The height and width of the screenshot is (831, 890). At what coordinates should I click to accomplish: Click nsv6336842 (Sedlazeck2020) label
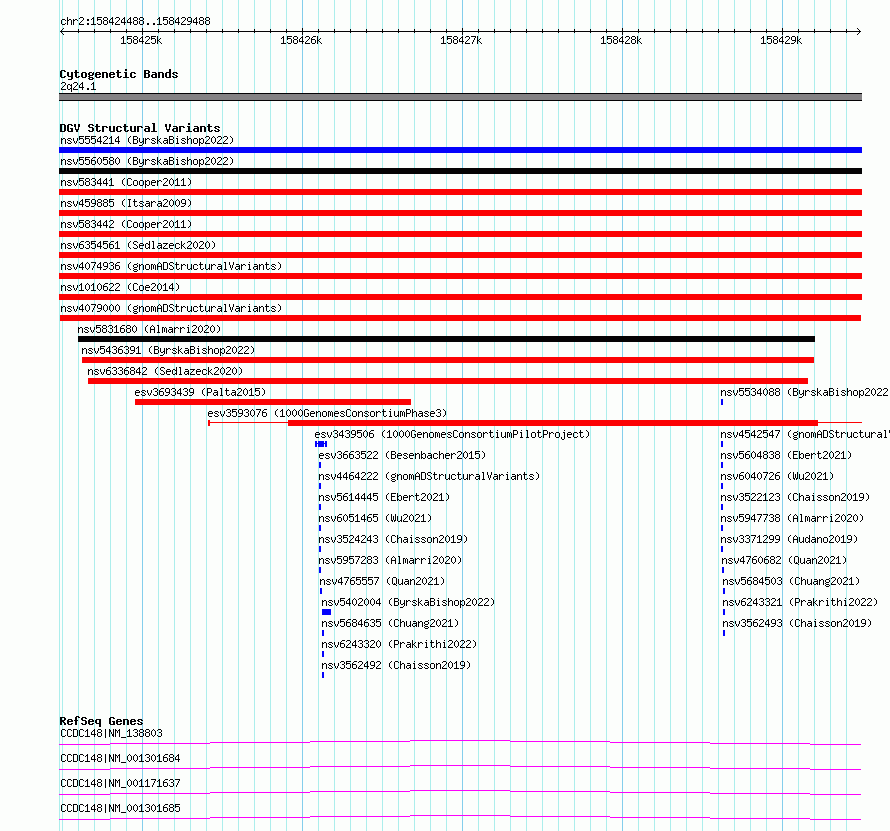[x=165, y=371]
